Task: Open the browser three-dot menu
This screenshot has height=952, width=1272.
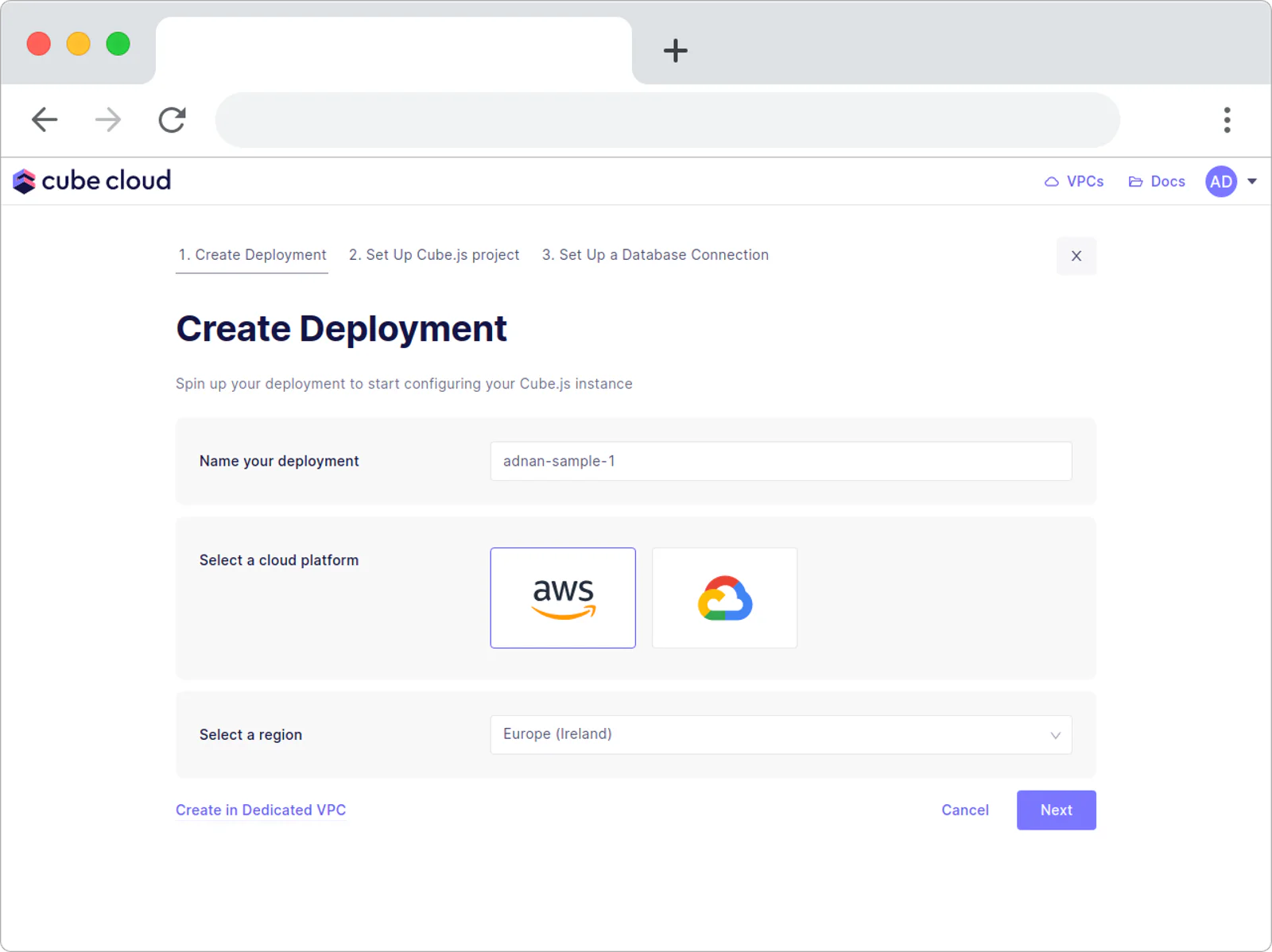Action: pos(1227,120)
